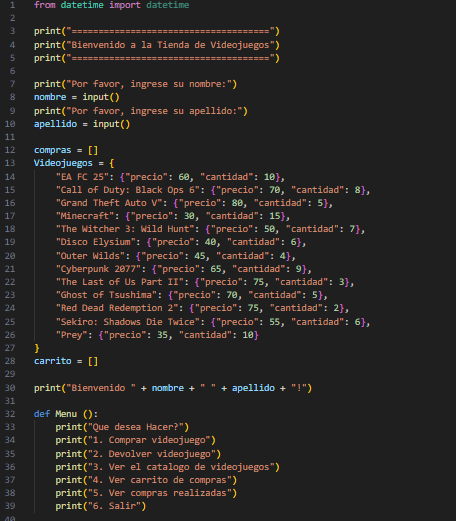Click the 'compras' variable on line 12
This screenshot has width=456, height=521.
coord(53,150)
